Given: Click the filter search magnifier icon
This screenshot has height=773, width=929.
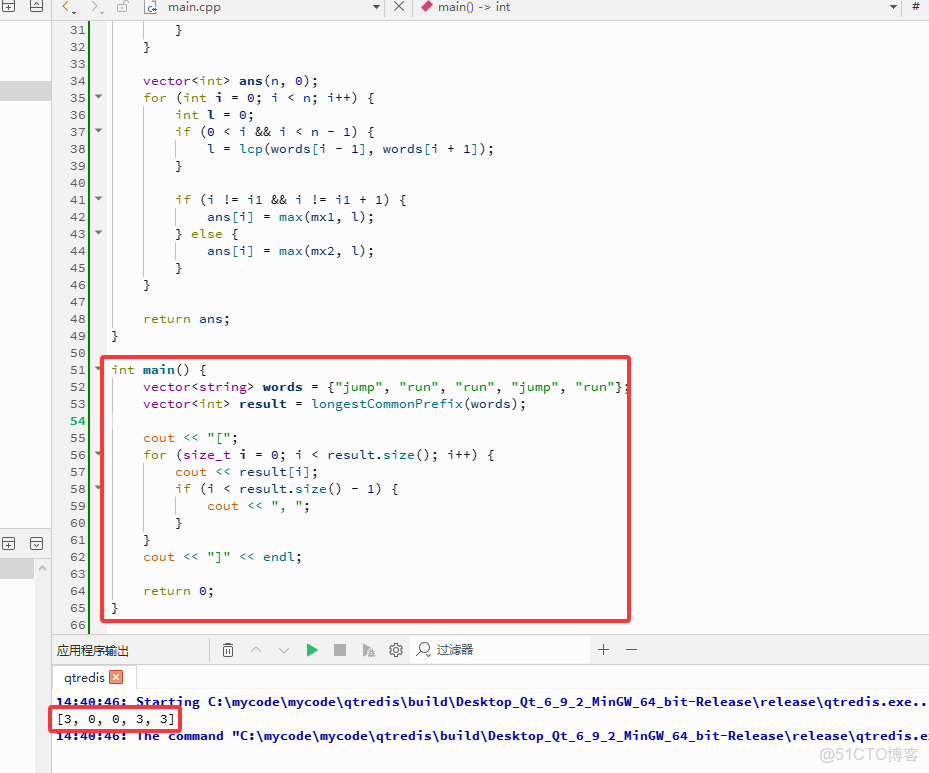Looking at the screenshot, I should pyautogui.click(x=423, y=650).
